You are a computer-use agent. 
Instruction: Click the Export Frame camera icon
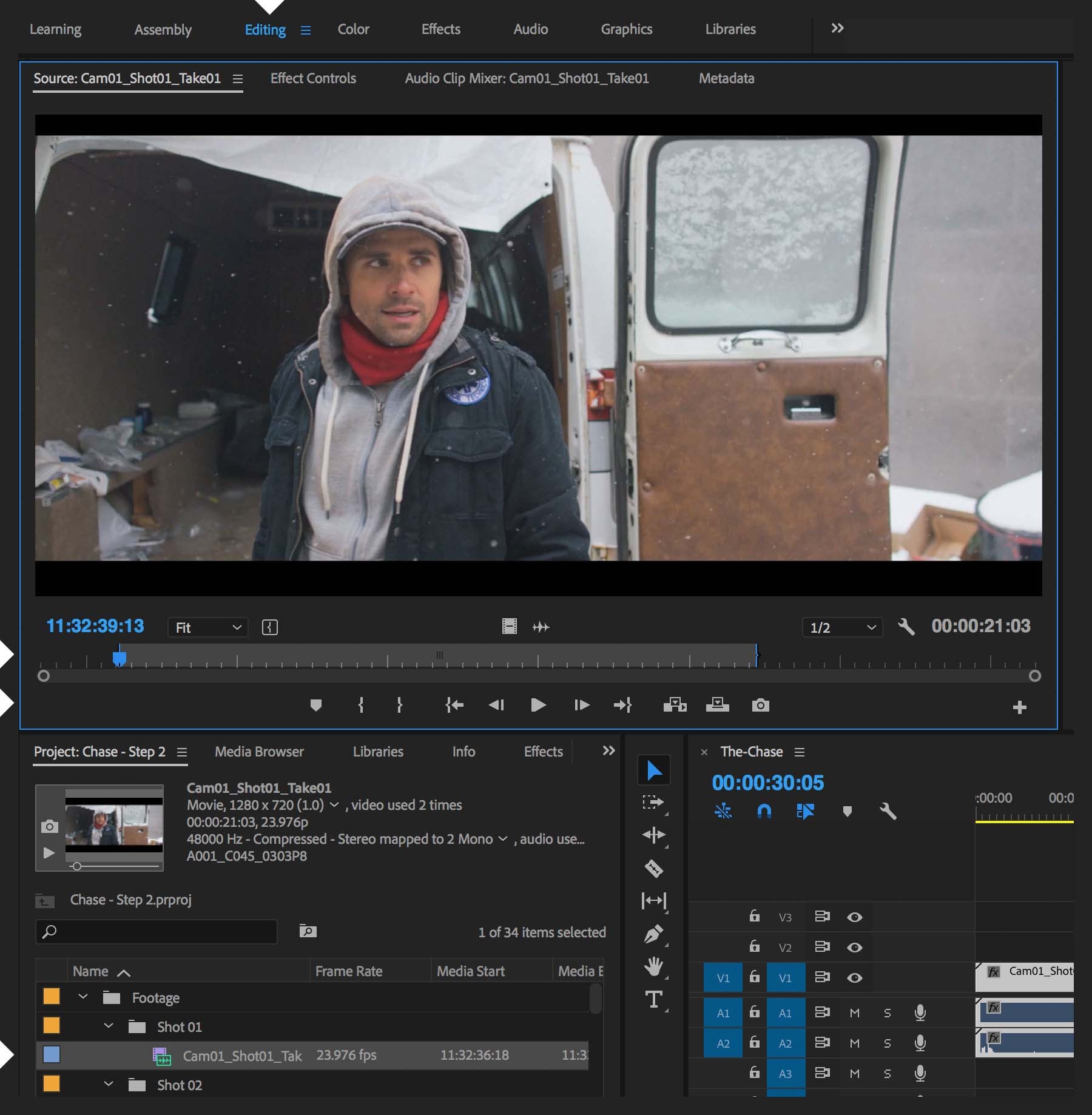(x=760, y=705)
